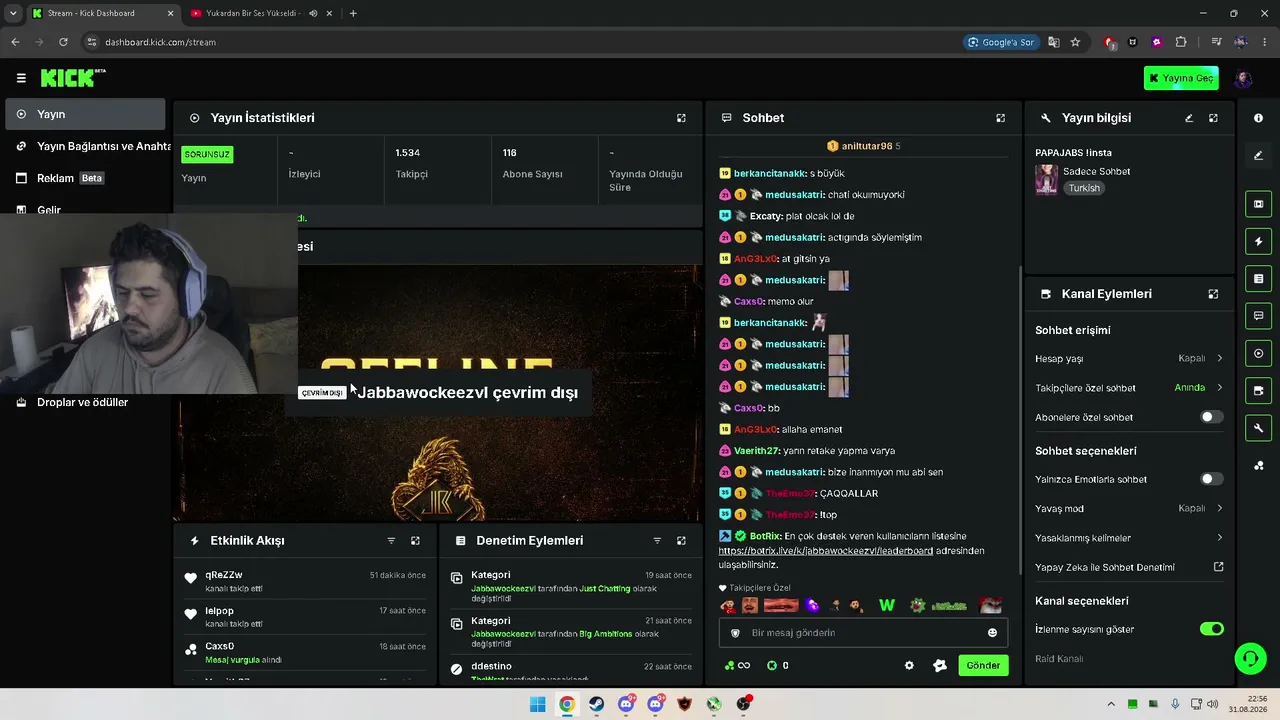Open the Yayın sidebar item

pos(85,114)
